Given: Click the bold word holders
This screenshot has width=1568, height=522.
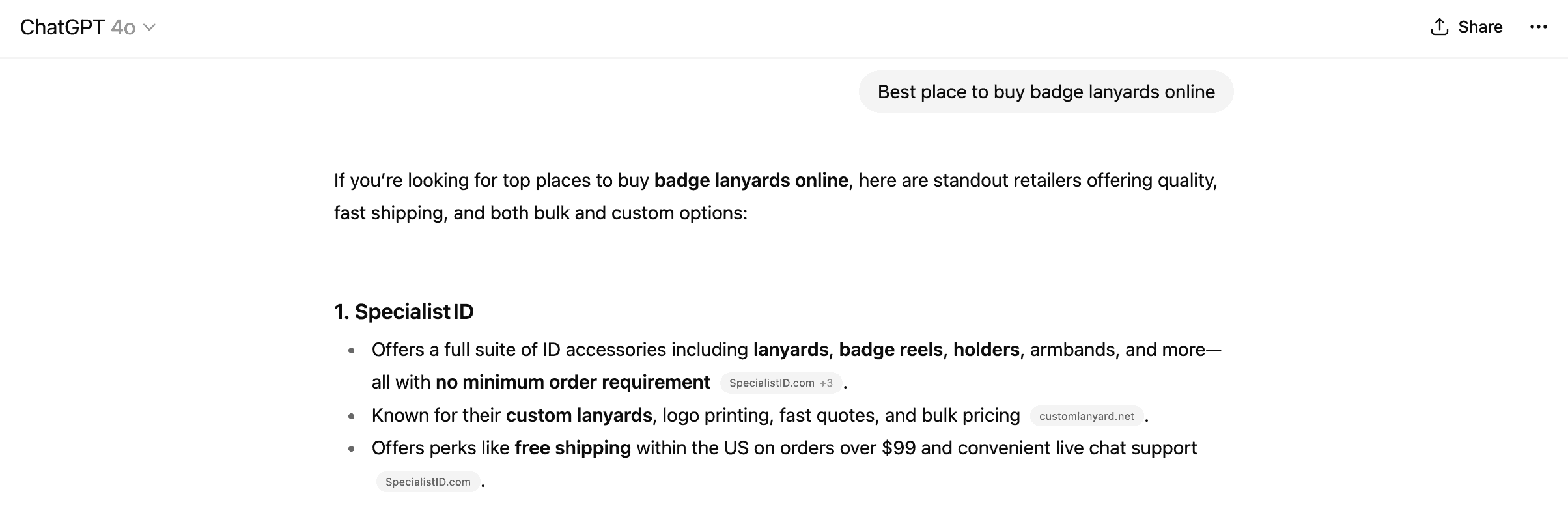Looking at the screenshot, I should [986, 350].
